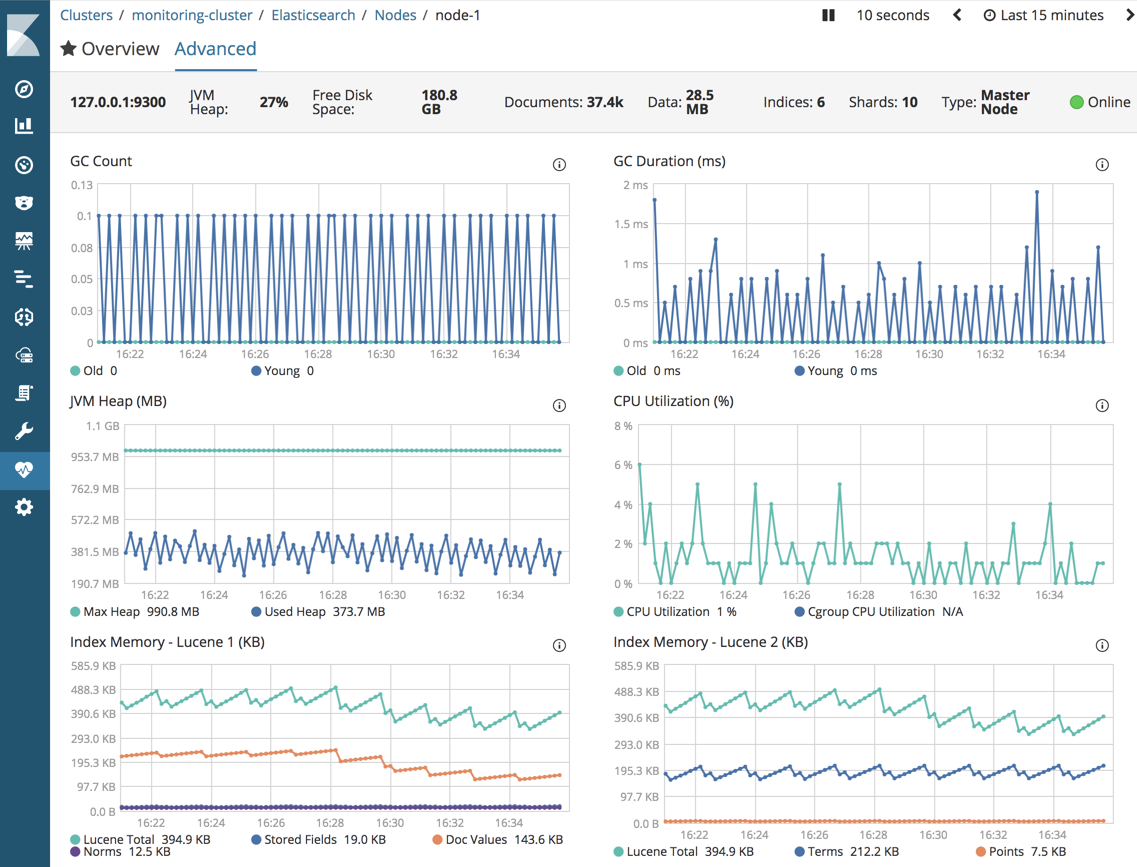Open the Dashboard app icon
Image resolution: width=1137 pixels, height=867 pixels.
click(x=24, y=164)
